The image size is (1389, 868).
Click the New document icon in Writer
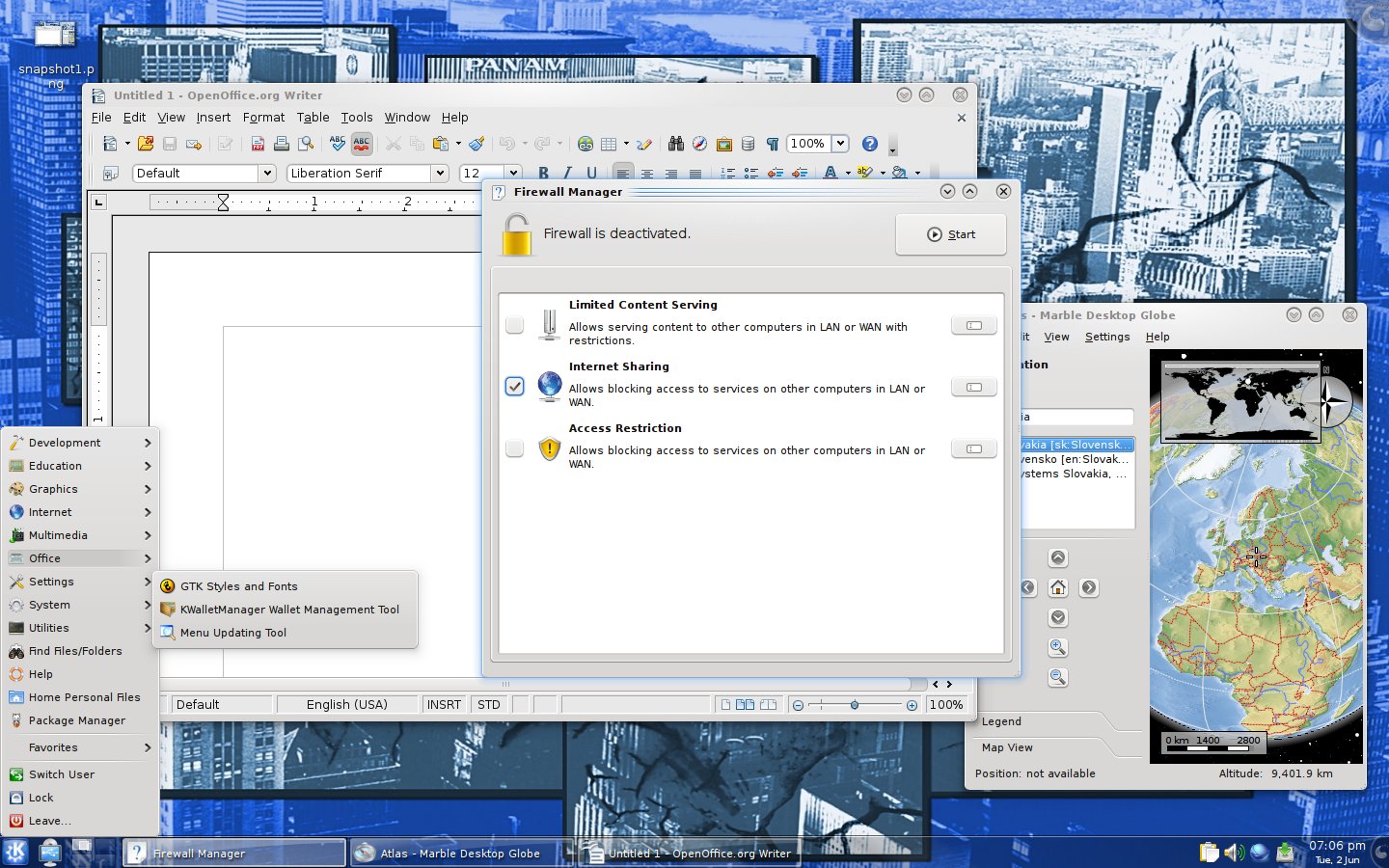point(110,144)
